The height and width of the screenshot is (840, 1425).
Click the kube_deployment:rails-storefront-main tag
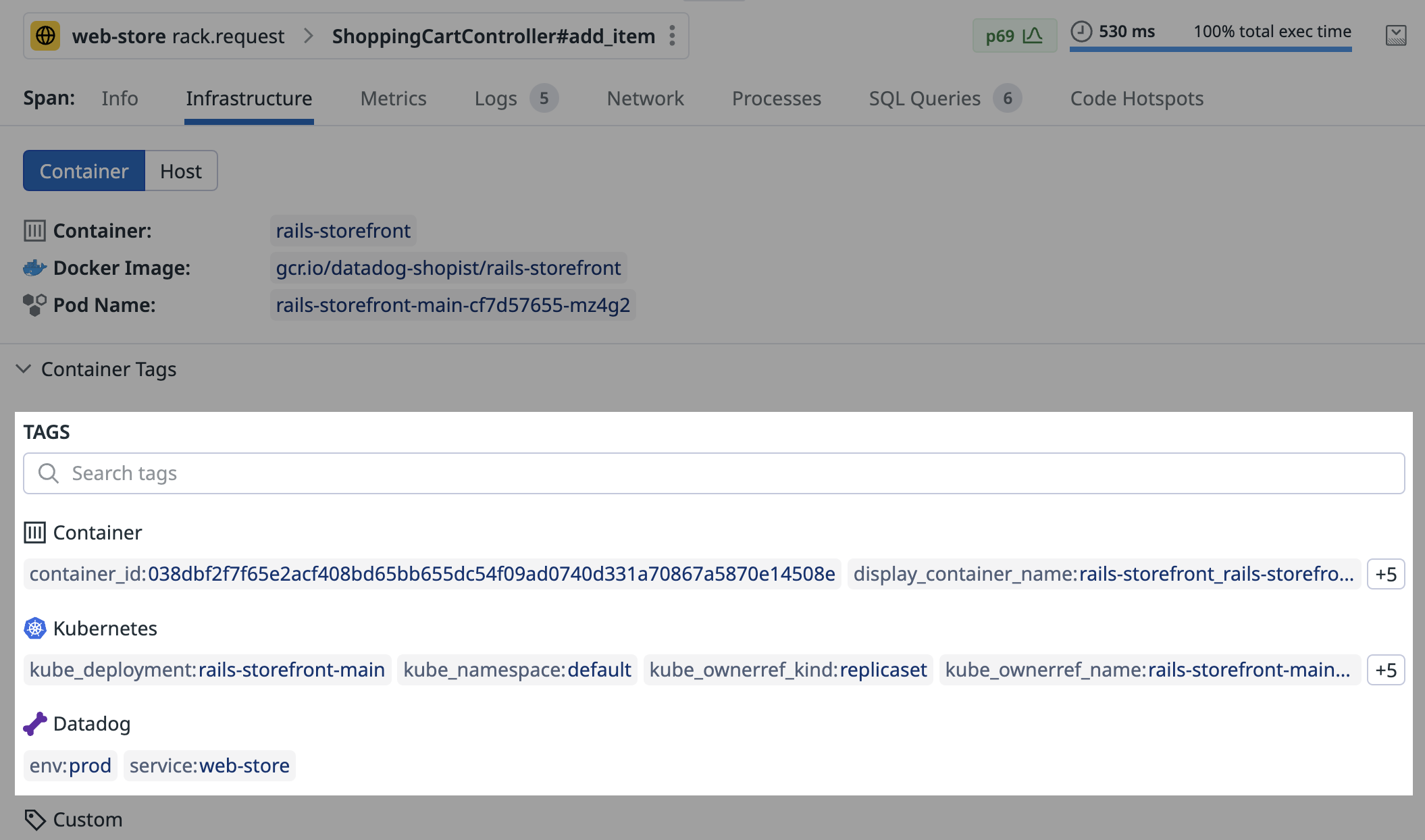pyautogui.click(x=207, y=670)
